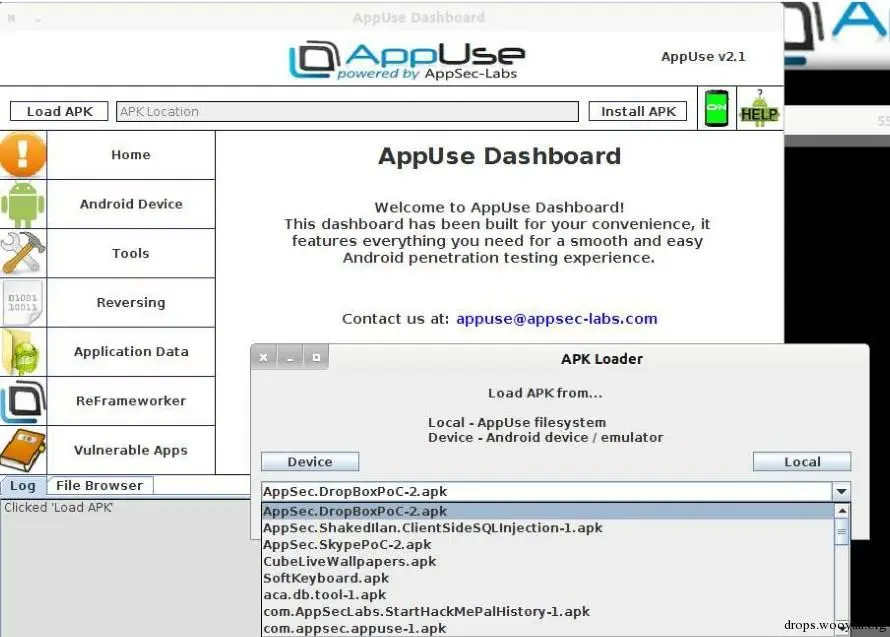This screenshot has height=637, width=890.
Task: Toggle the green phone ON device icon
Action: [716, 108]
